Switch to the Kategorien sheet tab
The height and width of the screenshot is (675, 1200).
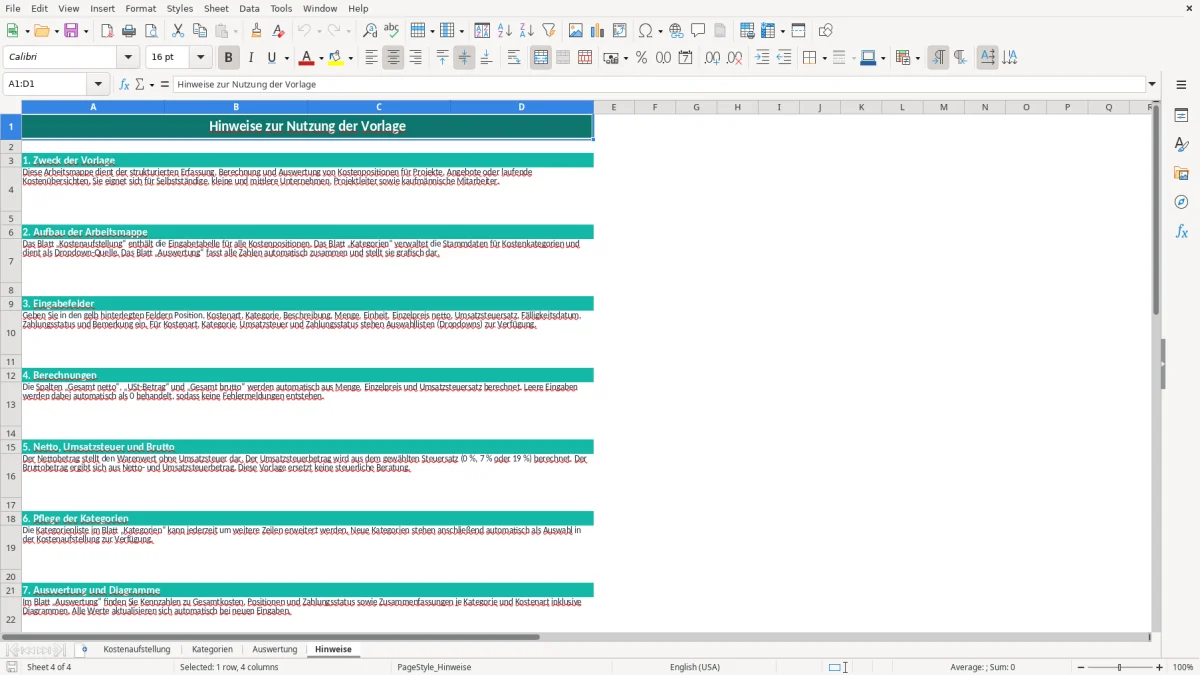[x=212, y=650]
